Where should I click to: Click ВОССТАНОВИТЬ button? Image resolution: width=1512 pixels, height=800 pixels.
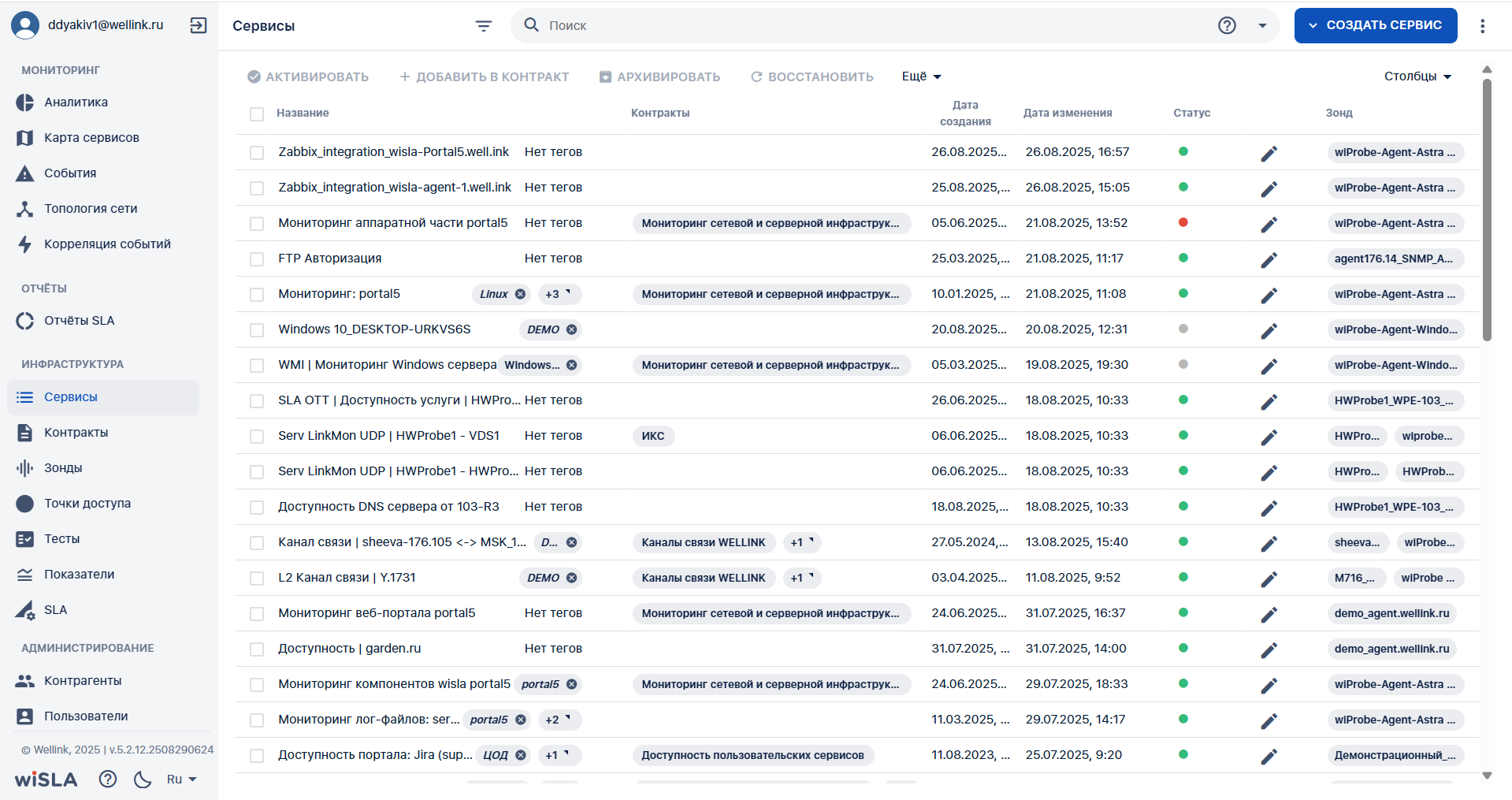(812, 76)
